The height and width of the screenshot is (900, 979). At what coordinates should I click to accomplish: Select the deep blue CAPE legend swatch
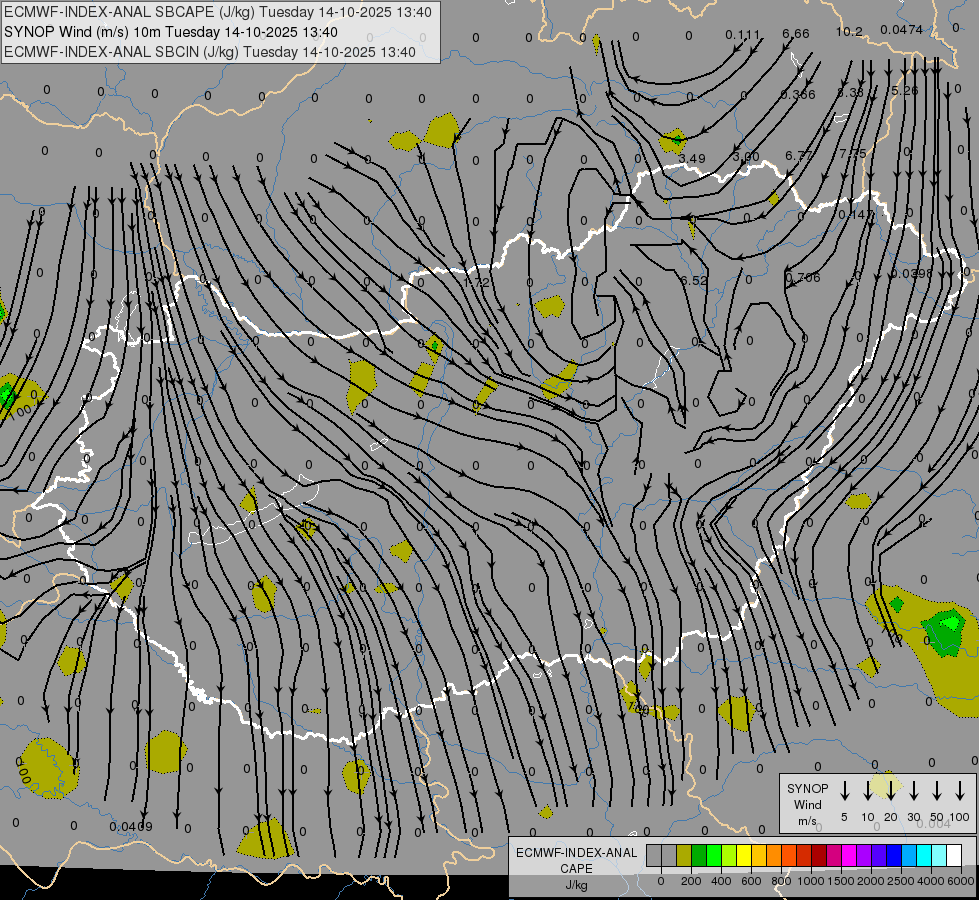click(893, 856)
